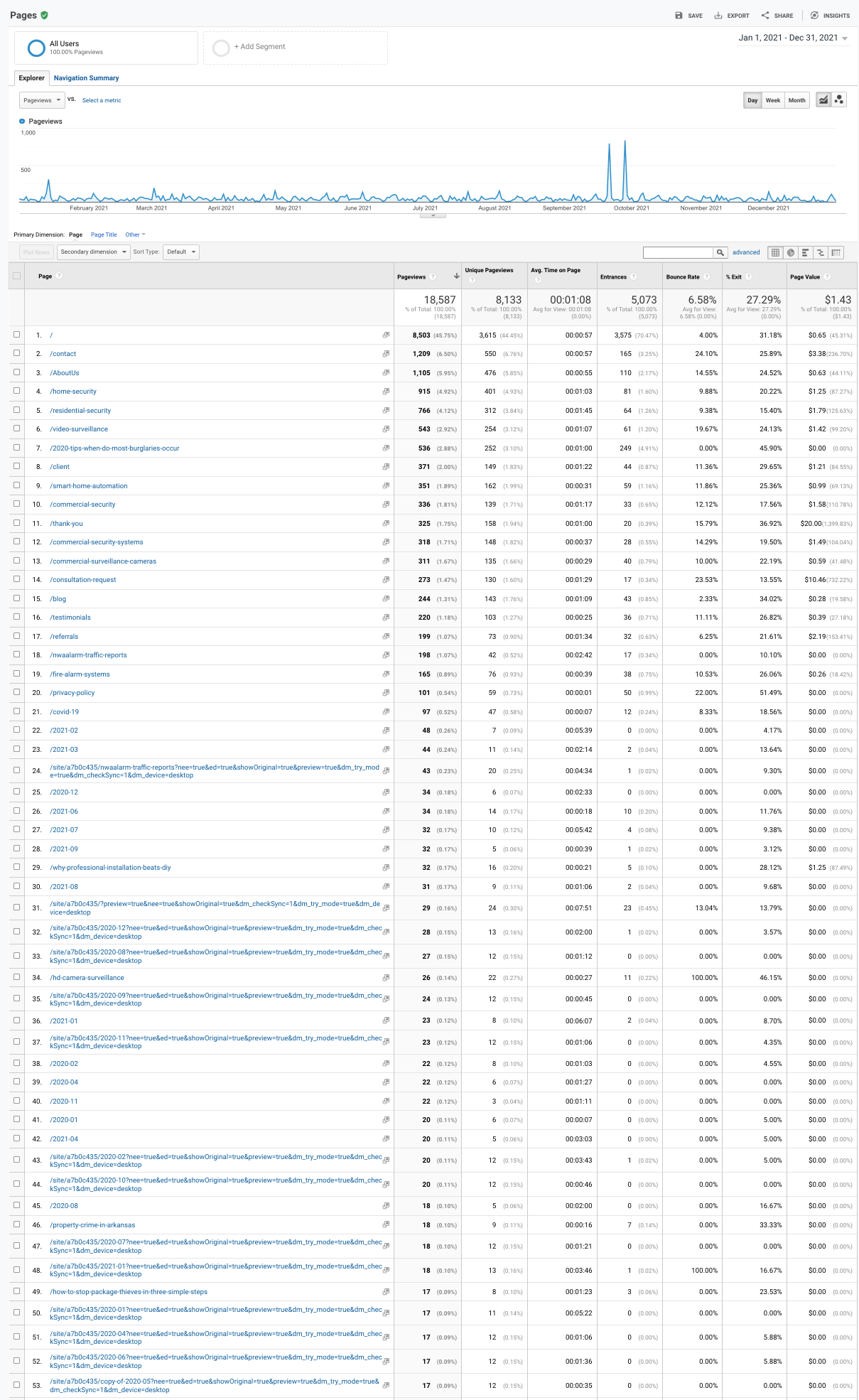
Task: Check the box for /AboutUs row
Action: pos(16,372)
